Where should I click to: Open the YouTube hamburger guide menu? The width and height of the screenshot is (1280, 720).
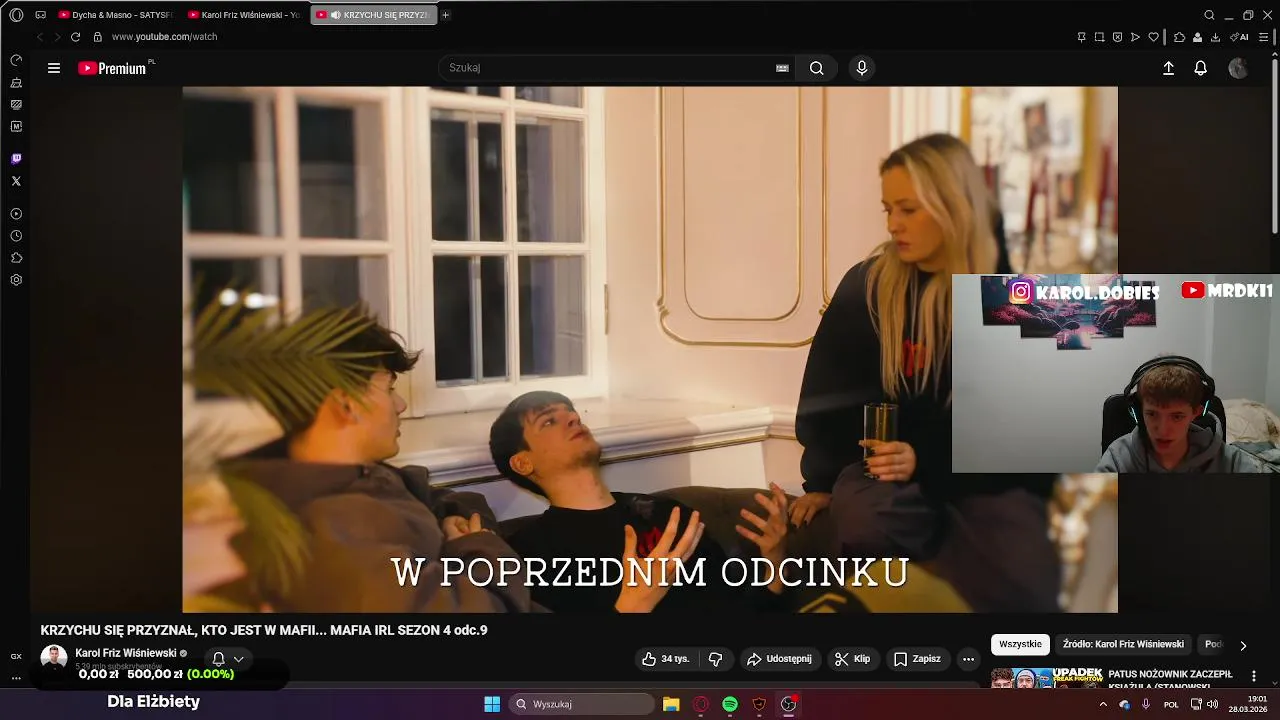coord(54,68)
